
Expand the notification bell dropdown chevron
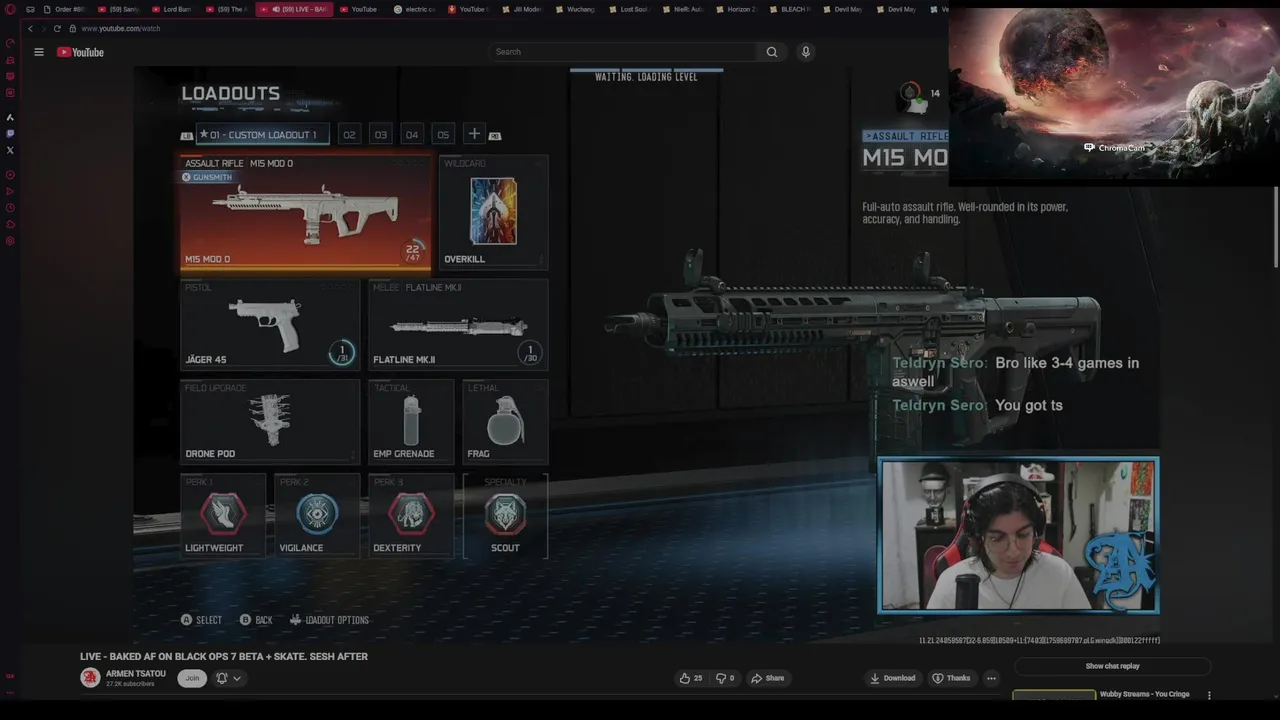coord(237,678)
